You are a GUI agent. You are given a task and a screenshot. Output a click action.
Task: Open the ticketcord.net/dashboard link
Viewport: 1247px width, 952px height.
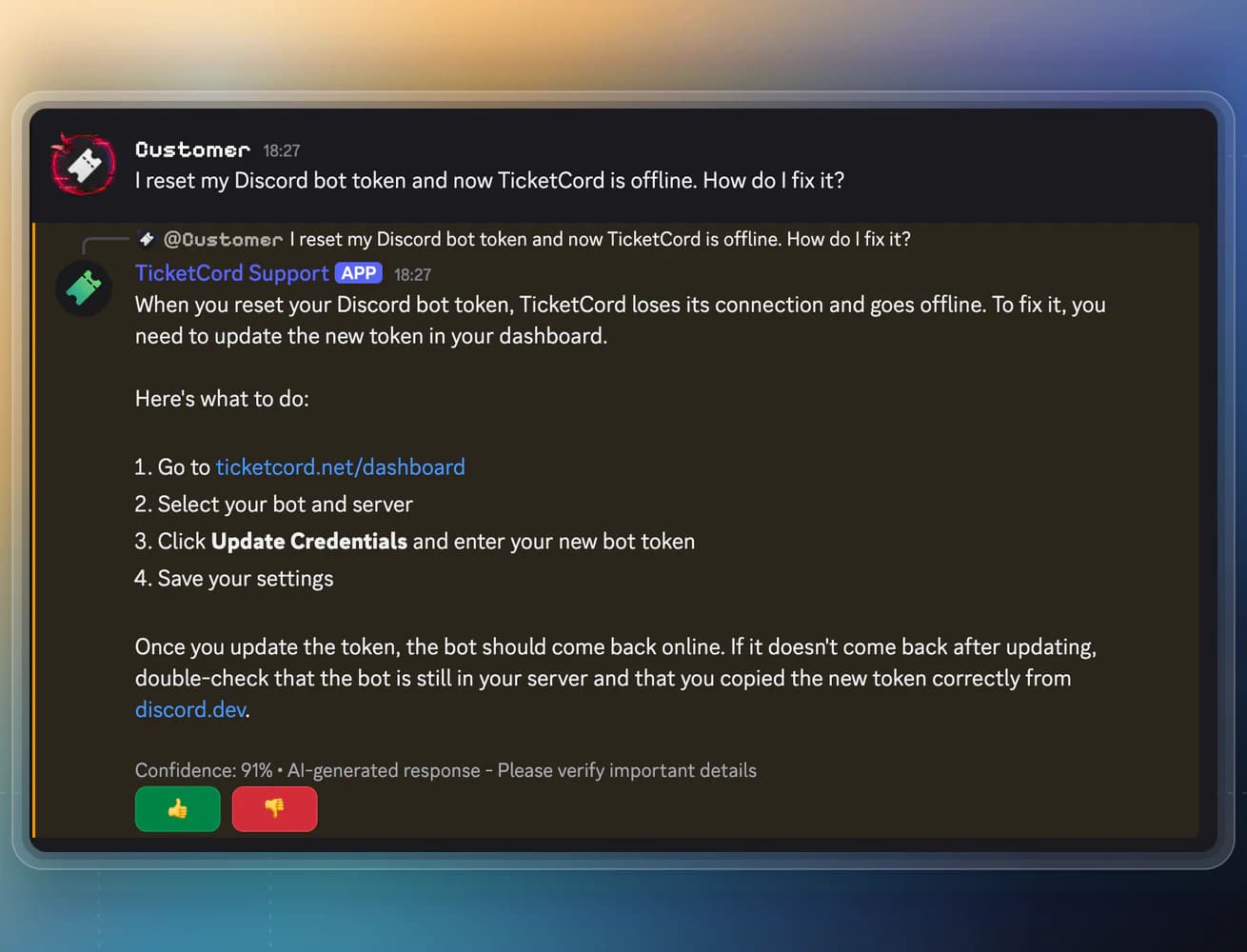click(340, 466)
